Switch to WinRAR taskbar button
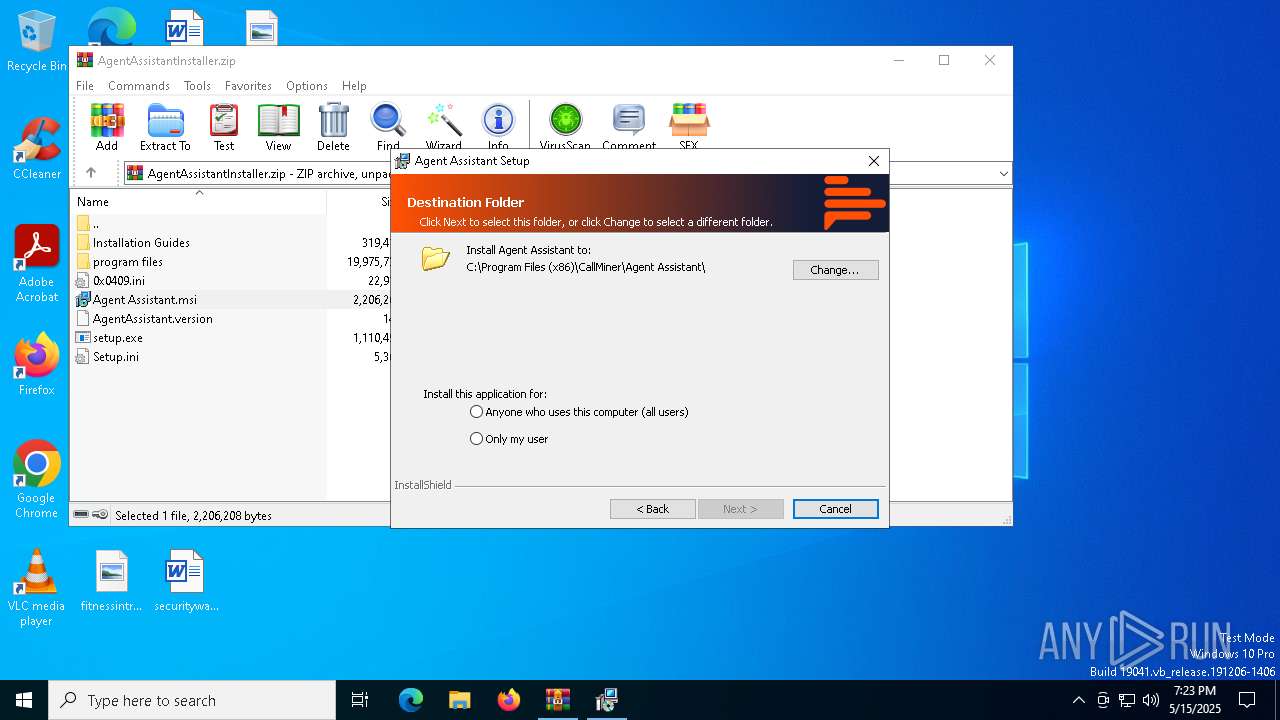This screenshot has height=720, width=1280. tap(558, 700)
